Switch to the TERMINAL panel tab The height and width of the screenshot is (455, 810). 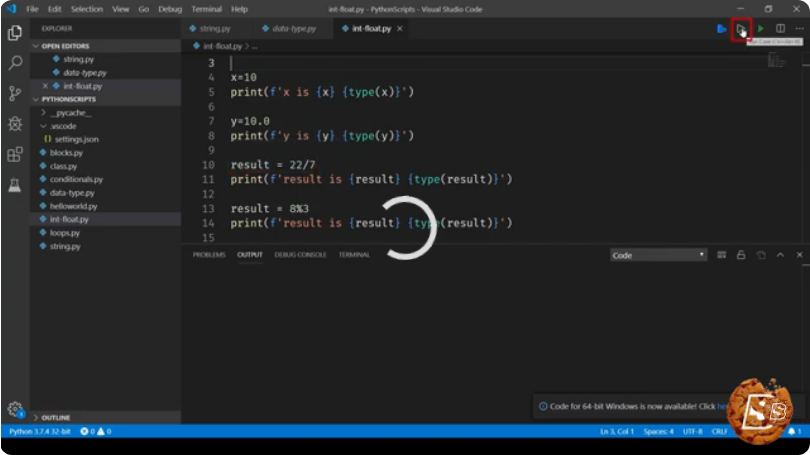(354, 255)
